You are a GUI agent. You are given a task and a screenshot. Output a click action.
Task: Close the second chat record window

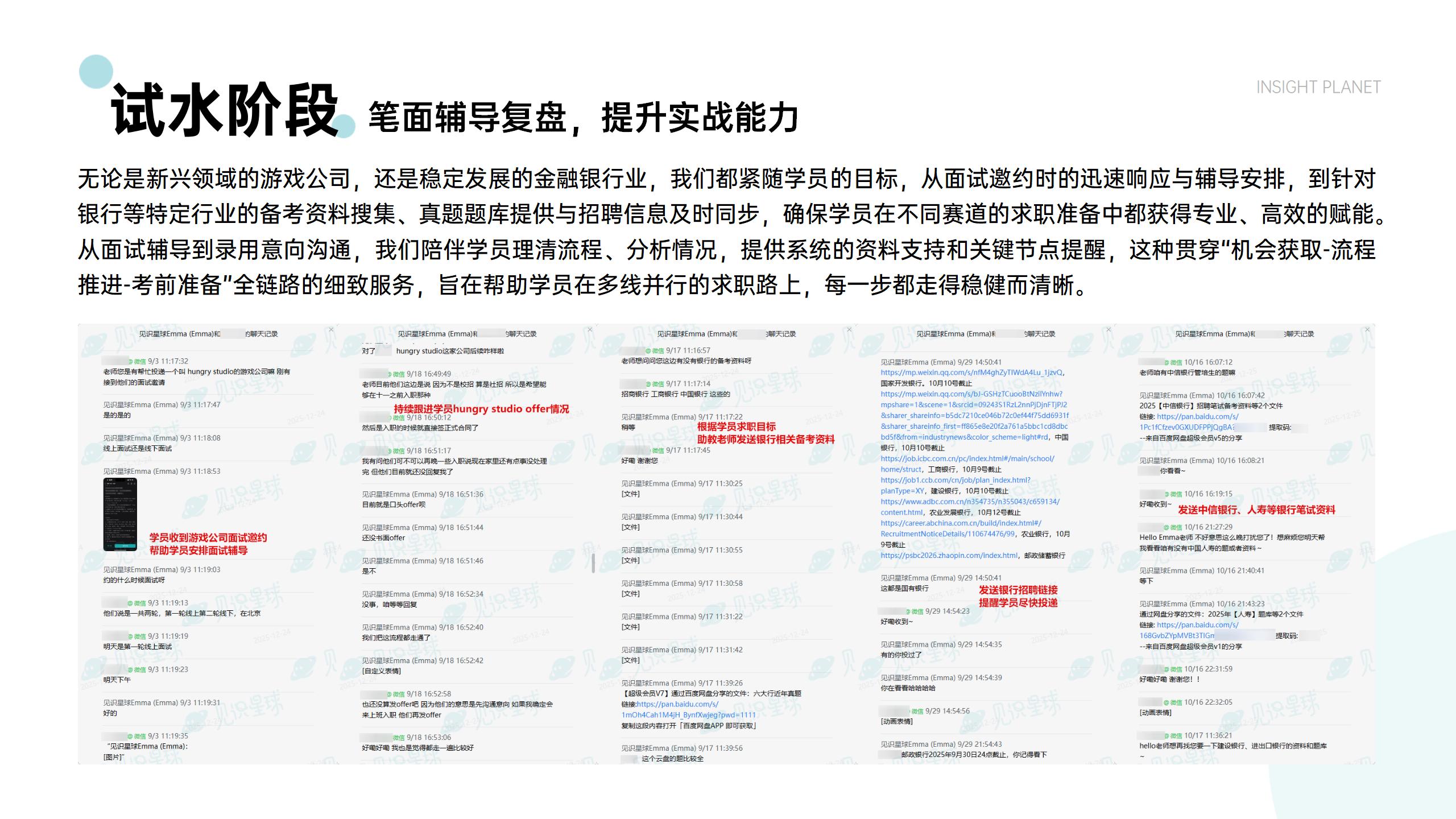[590, 330]
